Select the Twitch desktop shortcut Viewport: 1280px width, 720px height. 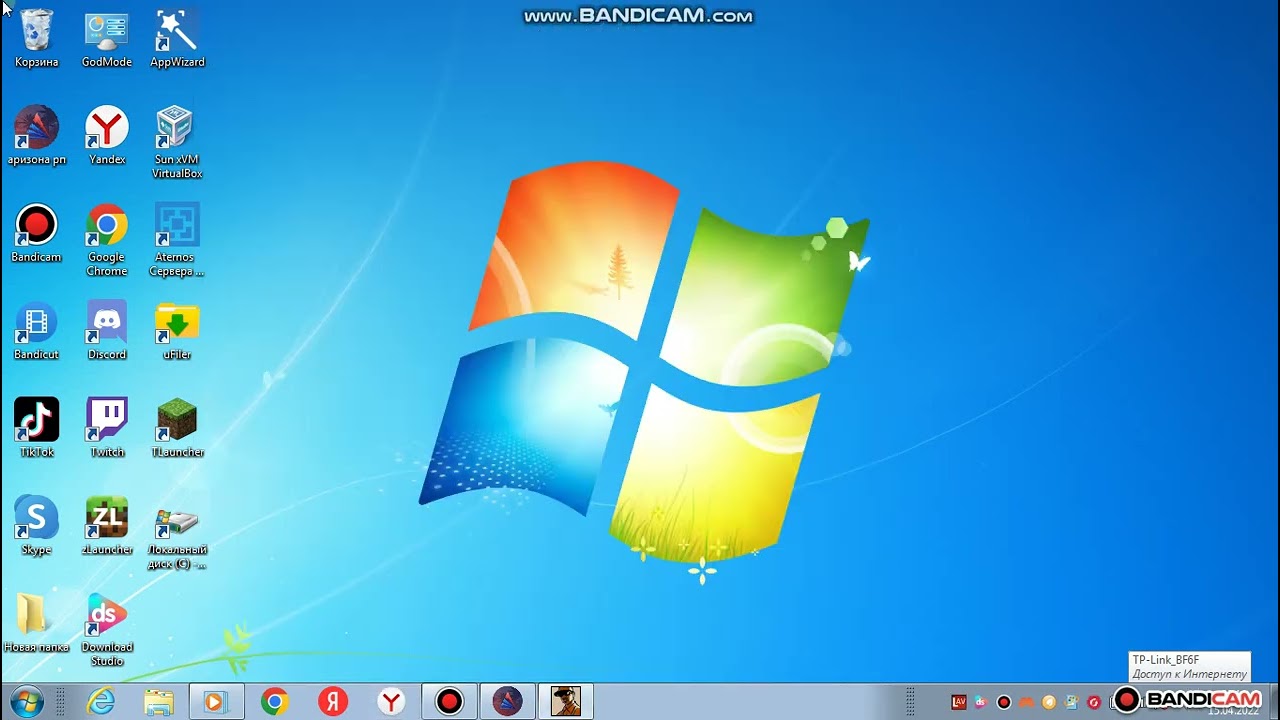[x=107, y=428]
